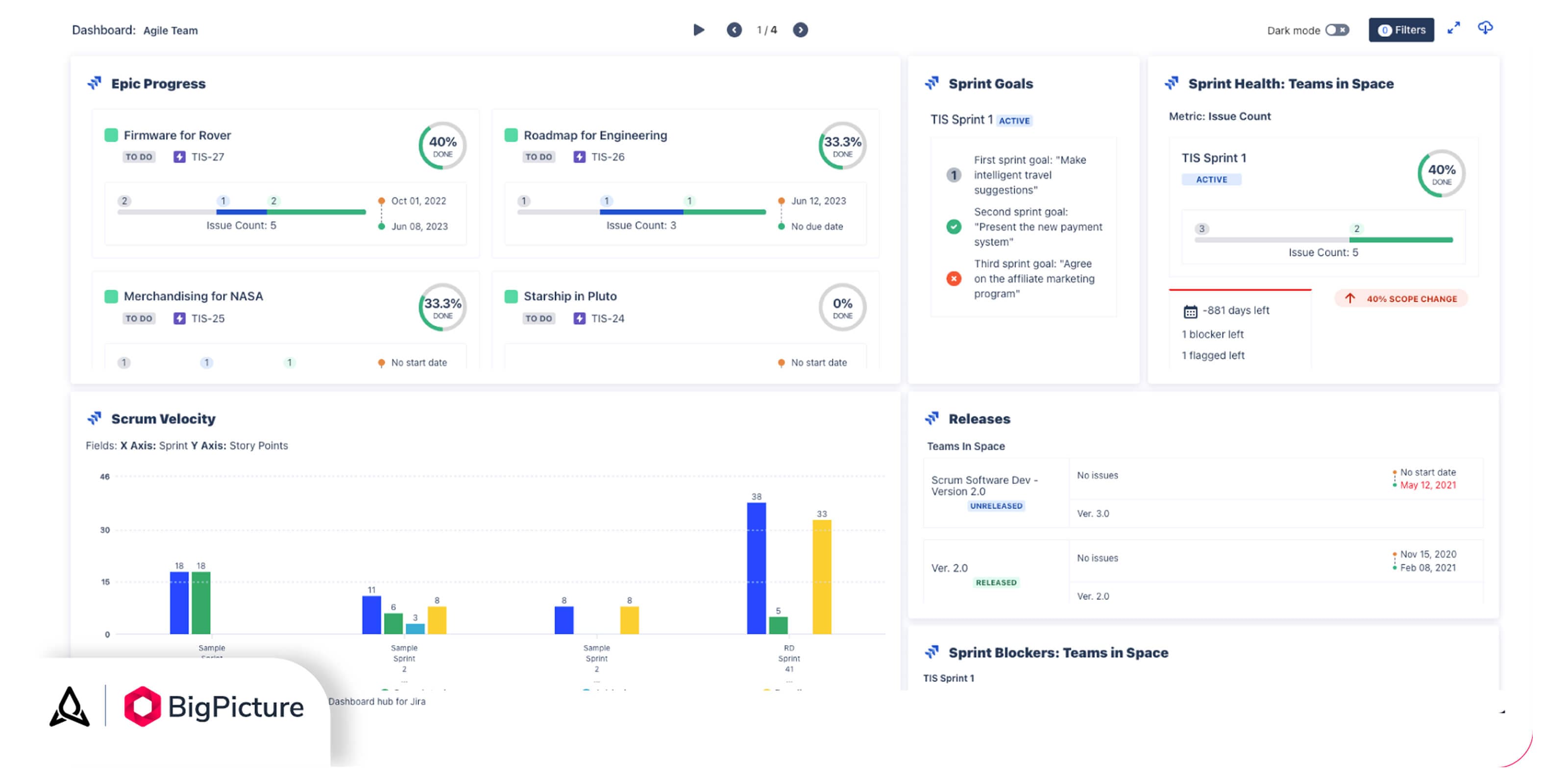Go to previous dashboard slide
Viewport: 1568px width, 779px height.
coord(734,30)
